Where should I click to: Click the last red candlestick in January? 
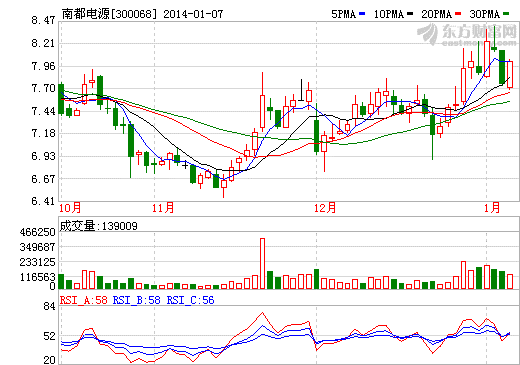coord(510,75)
